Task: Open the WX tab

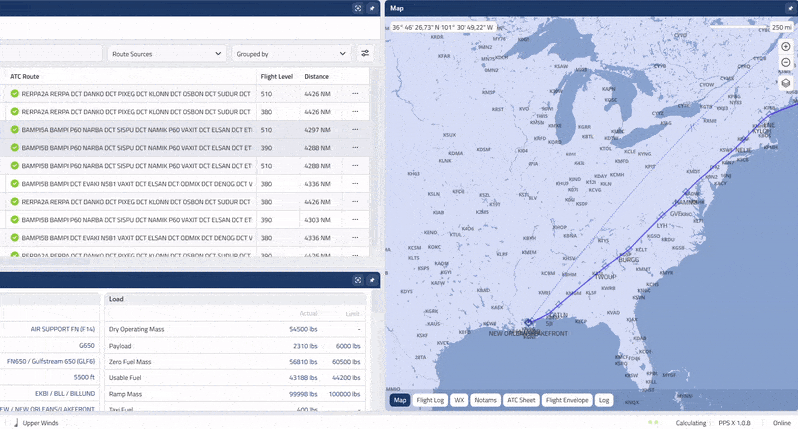Action: point(459,400)
